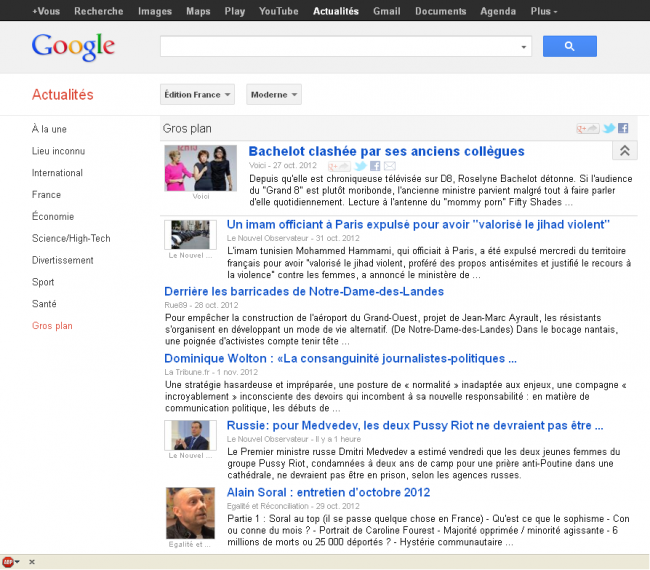650x570 pixels.
Task: Open Maps in the top bar
Action: click(x=198, y=11)
